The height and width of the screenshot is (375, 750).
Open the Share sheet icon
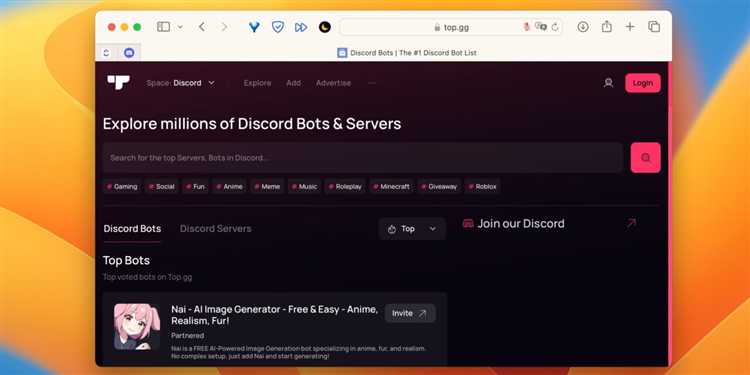pos(607,26)
